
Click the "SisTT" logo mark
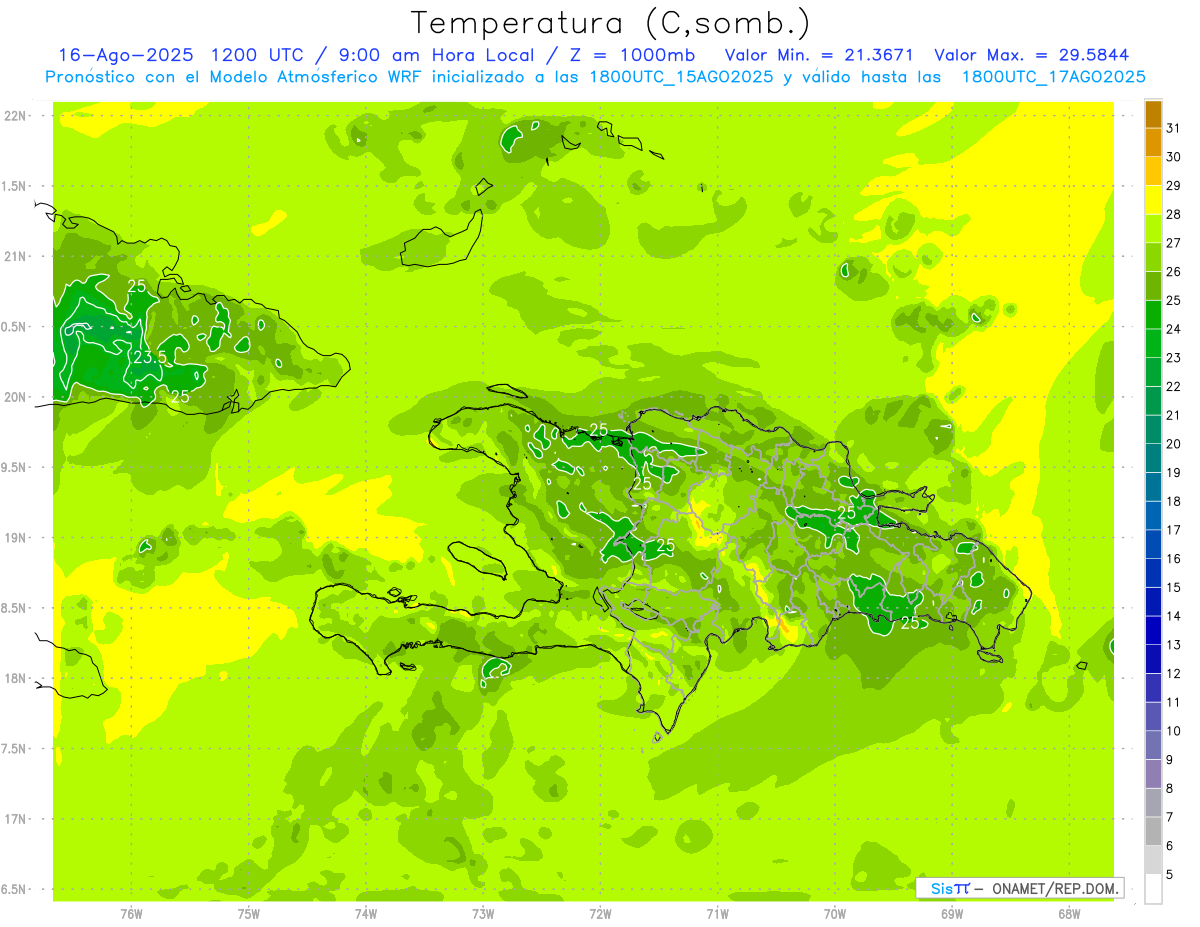click(950, 888)
